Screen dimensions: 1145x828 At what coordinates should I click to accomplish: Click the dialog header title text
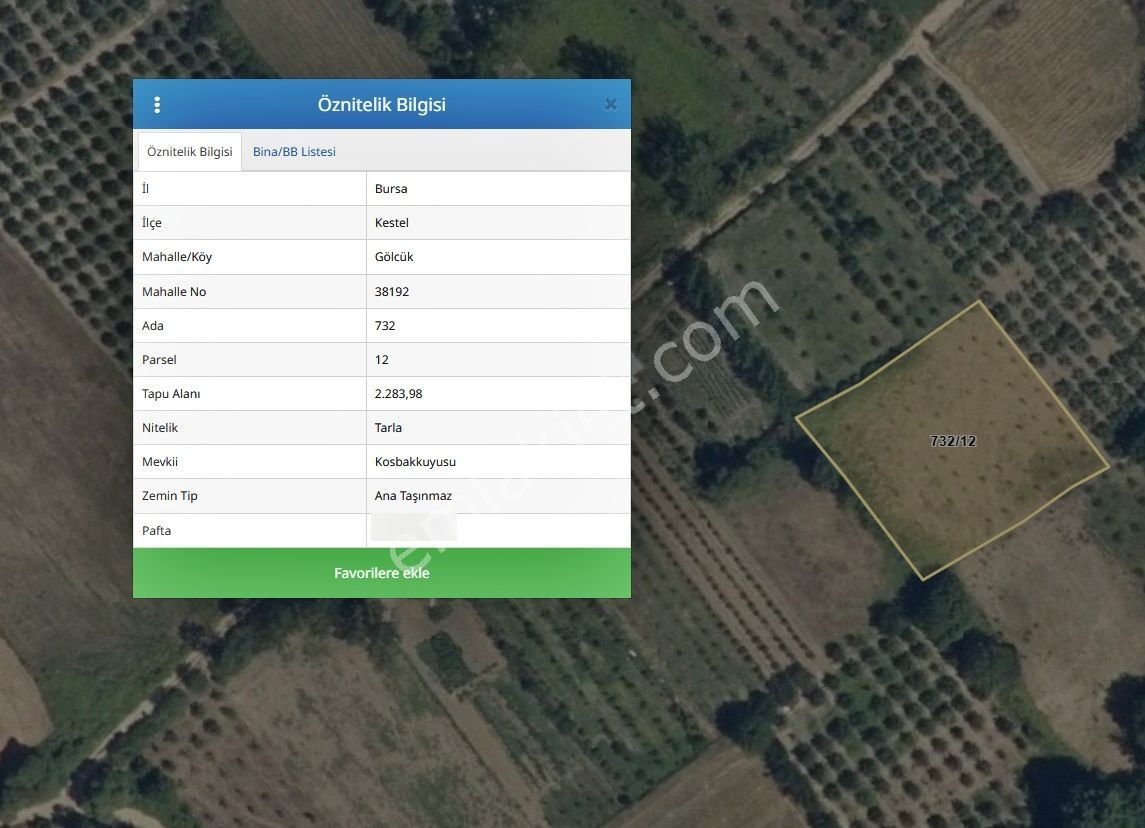[381, 105]
